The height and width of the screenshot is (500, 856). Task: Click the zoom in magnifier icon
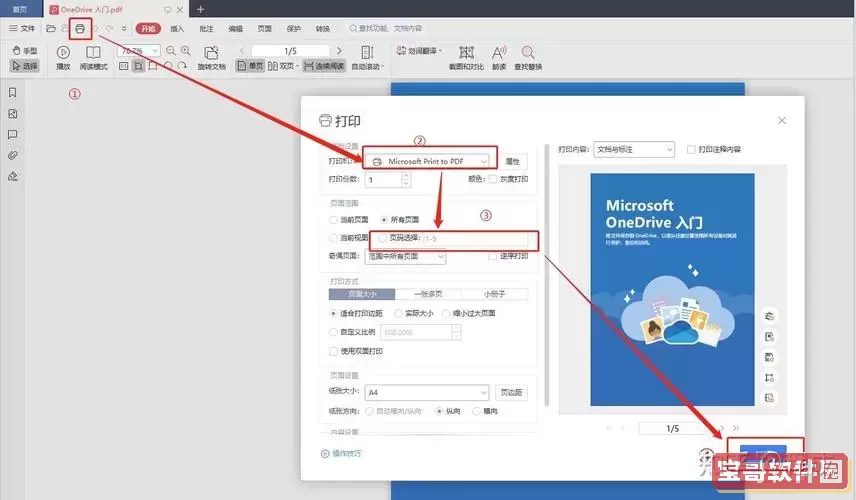click(x=186, y=51)
